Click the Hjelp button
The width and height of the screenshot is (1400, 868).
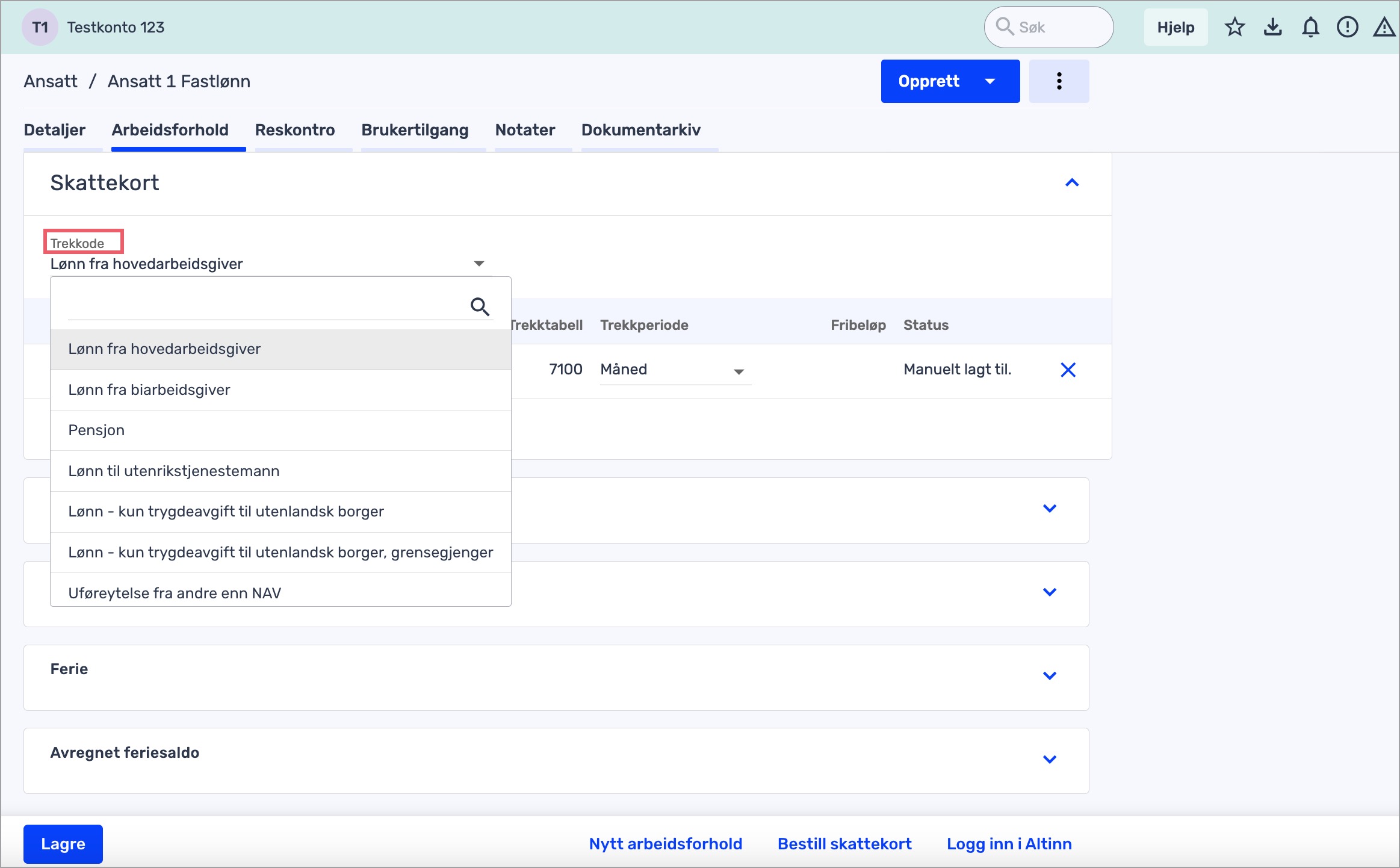click(1175, 27)
